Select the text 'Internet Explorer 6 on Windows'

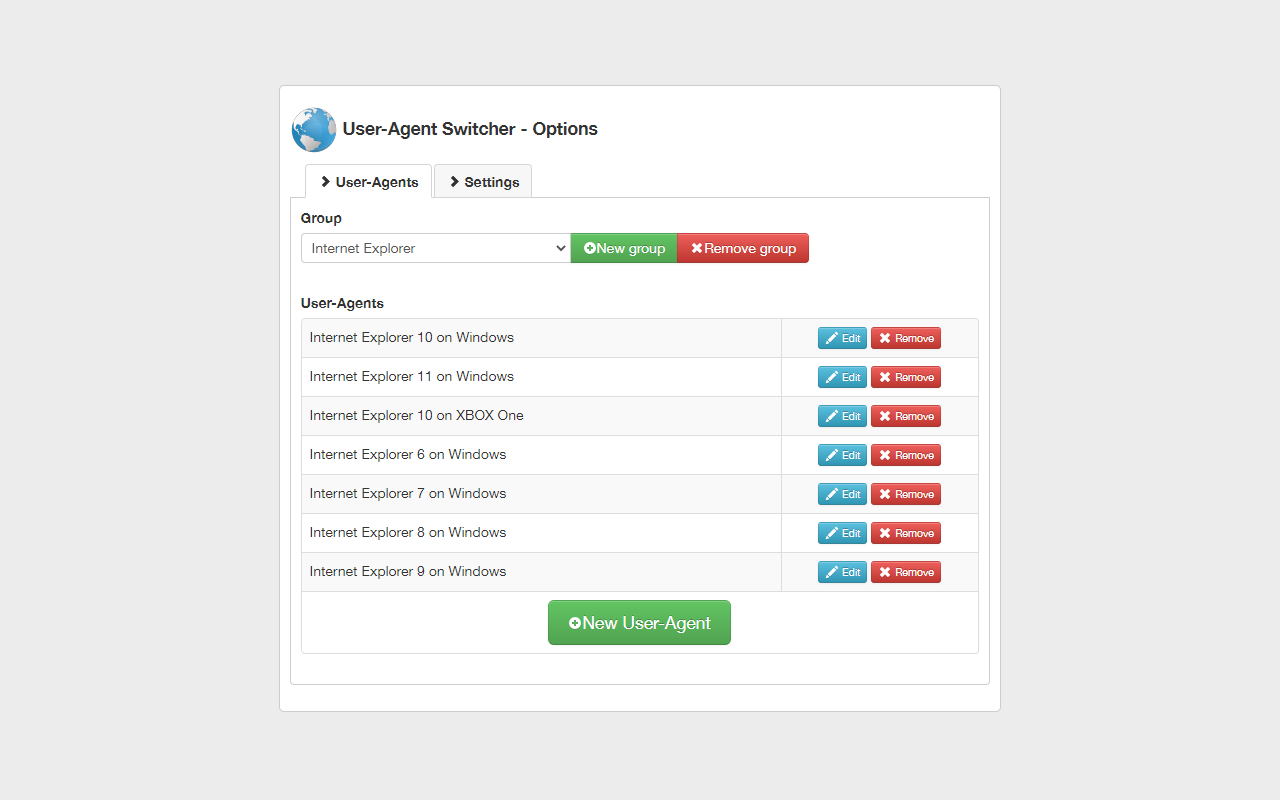pyautogui.click(x=408, y=455)
